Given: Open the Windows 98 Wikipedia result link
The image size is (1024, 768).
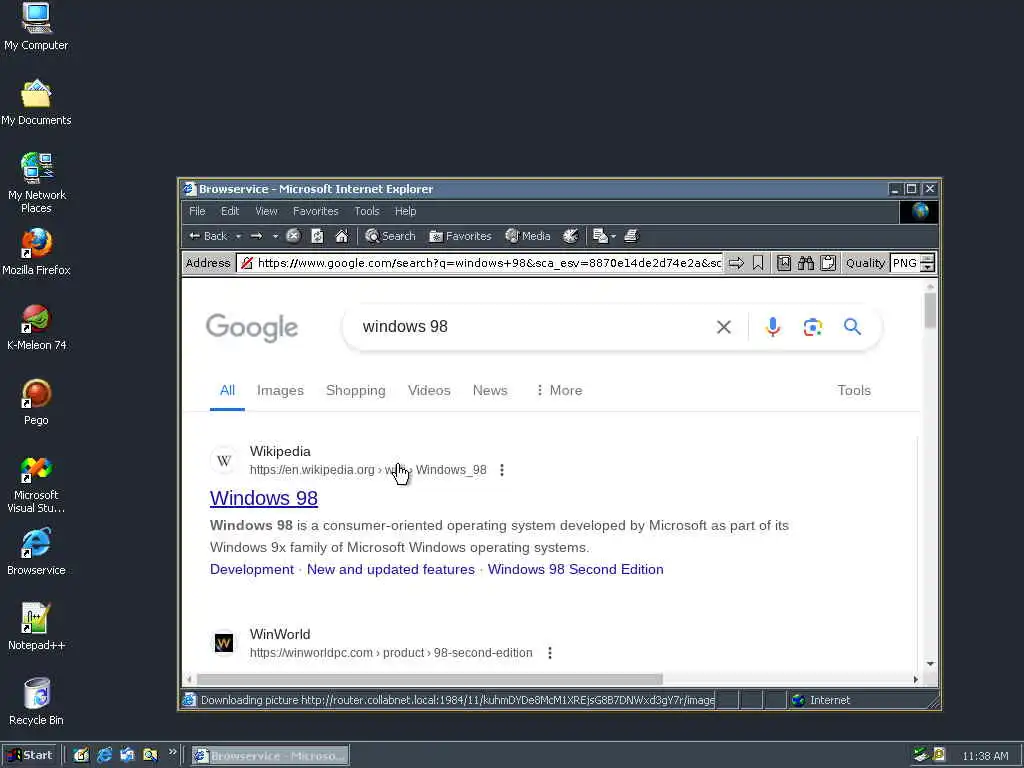Looking at the screenshot, I should (x=264, y=498).
